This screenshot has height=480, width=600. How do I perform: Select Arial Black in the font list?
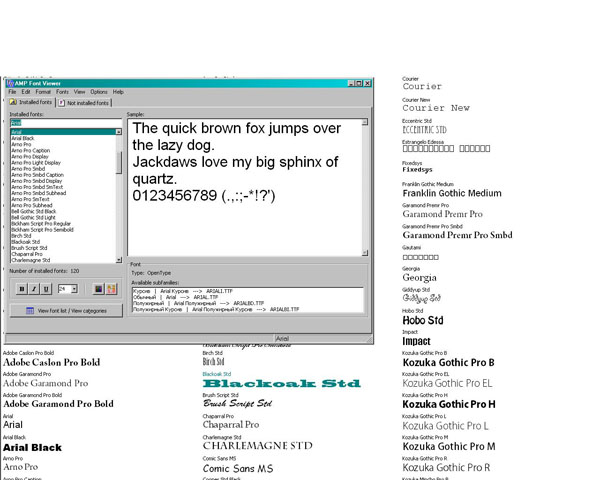coord(63,138)
